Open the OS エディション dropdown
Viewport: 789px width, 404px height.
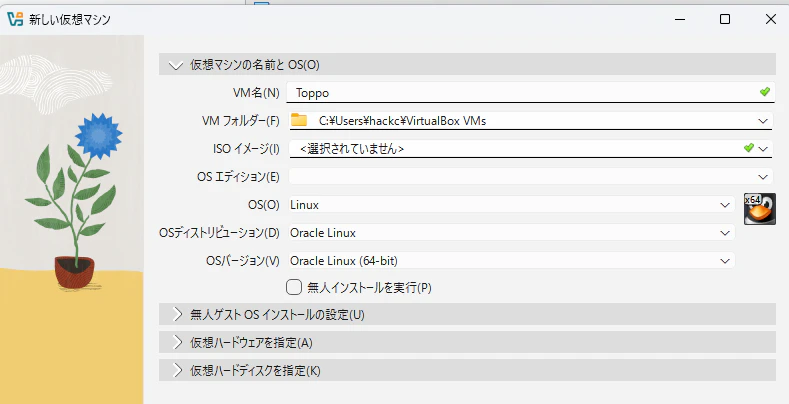pyautogui.click(x=531, y=177)
